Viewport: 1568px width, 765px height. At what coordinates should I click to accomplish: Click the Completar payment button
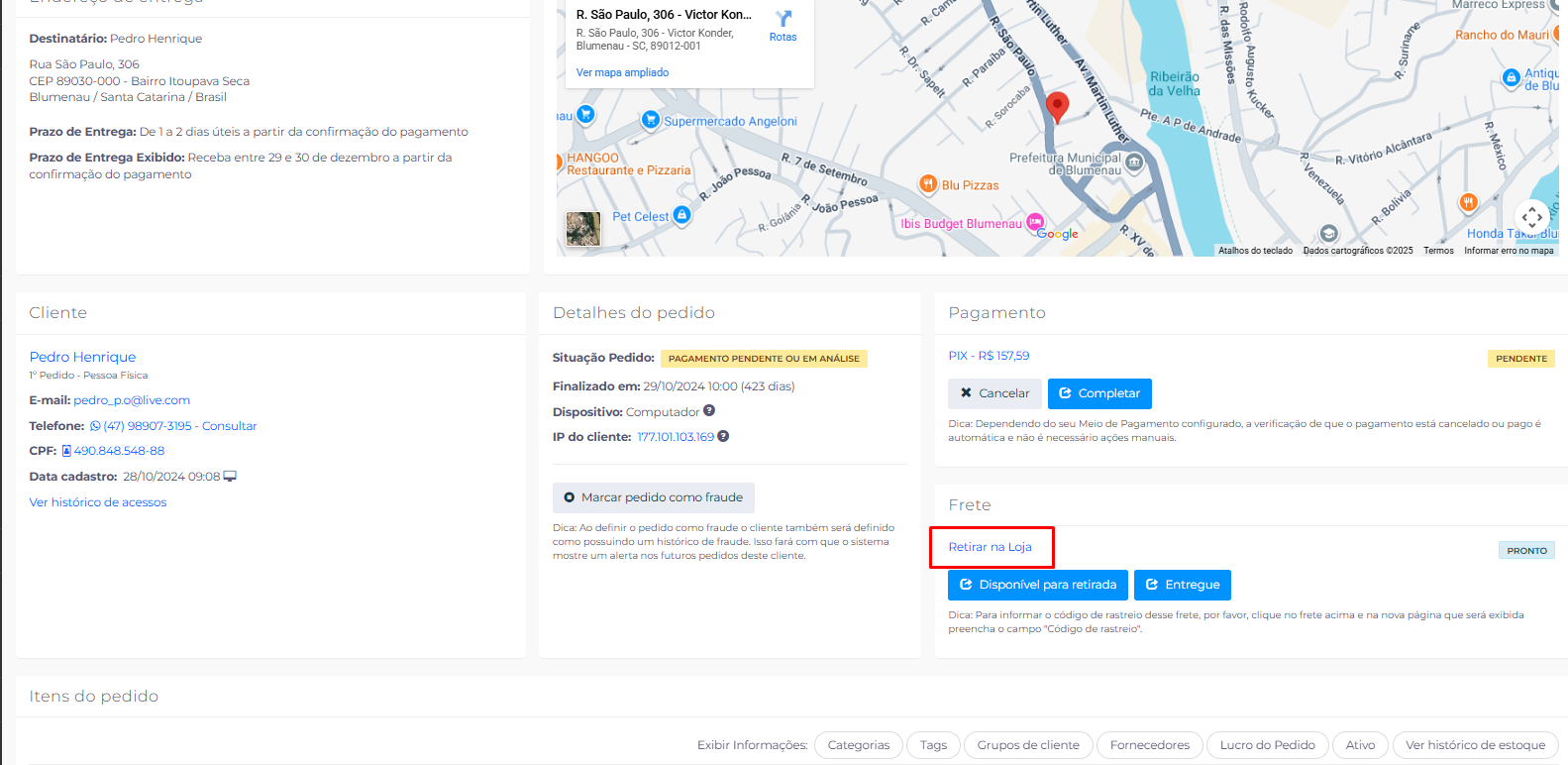(x=1099, y=393)
